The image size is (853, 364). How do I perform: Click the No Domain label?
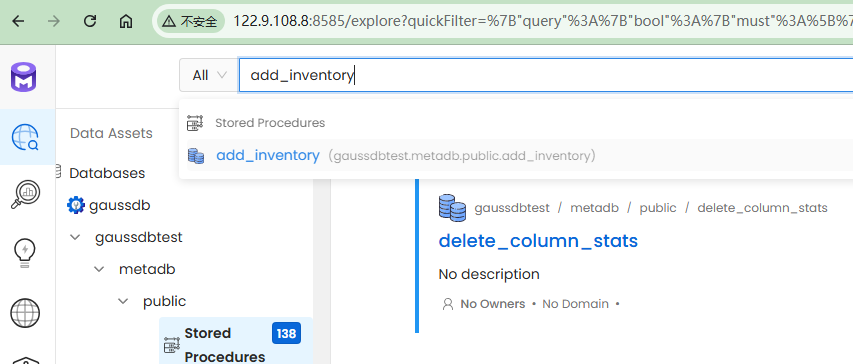point(575,304)
